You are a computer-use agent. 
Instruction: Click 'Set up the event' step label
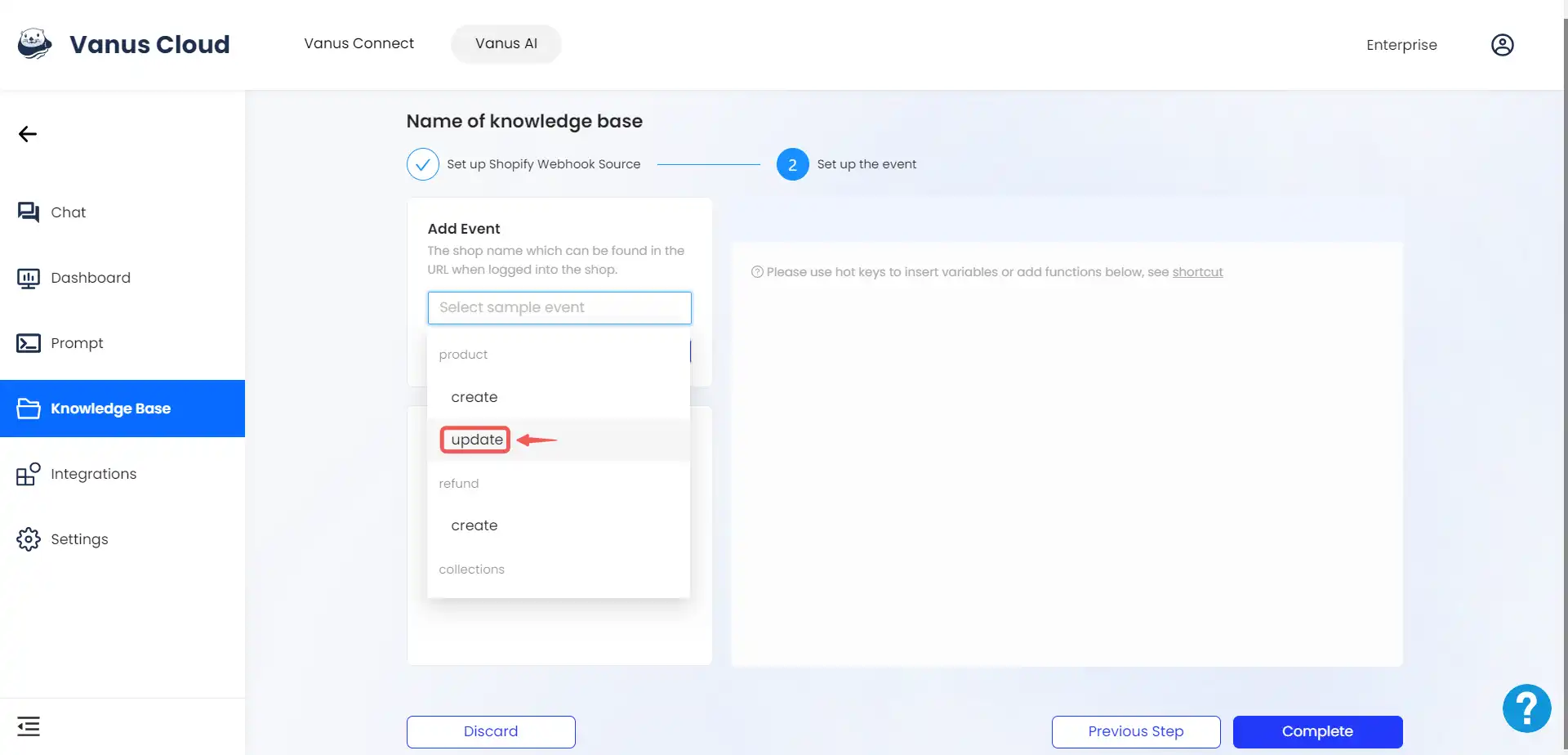click(x=866, y=164)
